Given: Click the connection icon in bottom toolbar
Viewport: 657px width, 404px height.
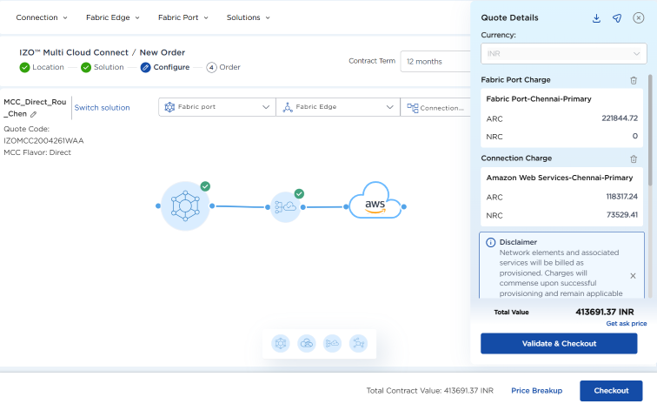Looking at the screenshot, I should pos(358,344).
